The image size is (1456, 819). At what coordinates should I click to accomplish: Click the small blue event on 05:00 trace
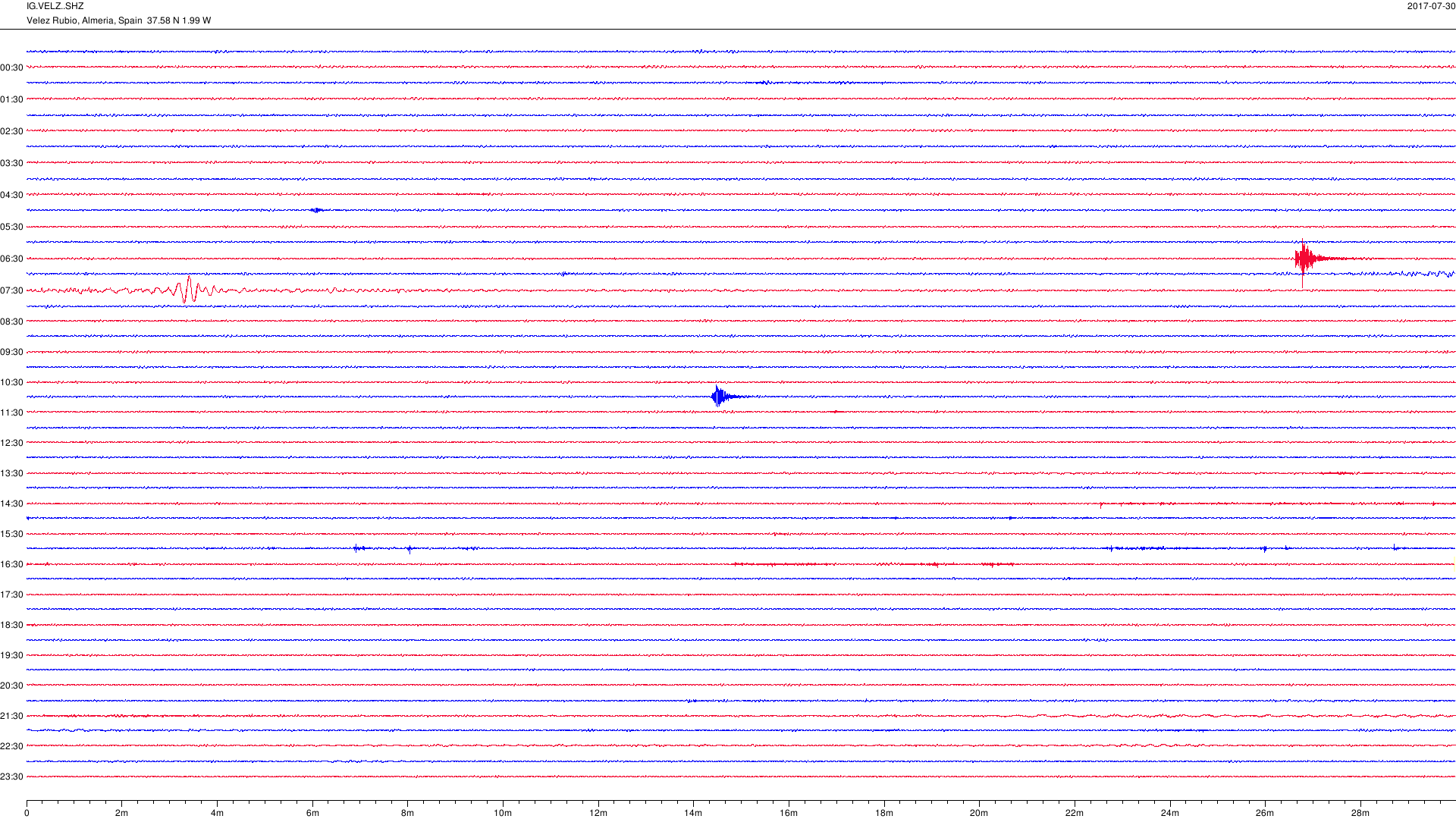(317, 210)
